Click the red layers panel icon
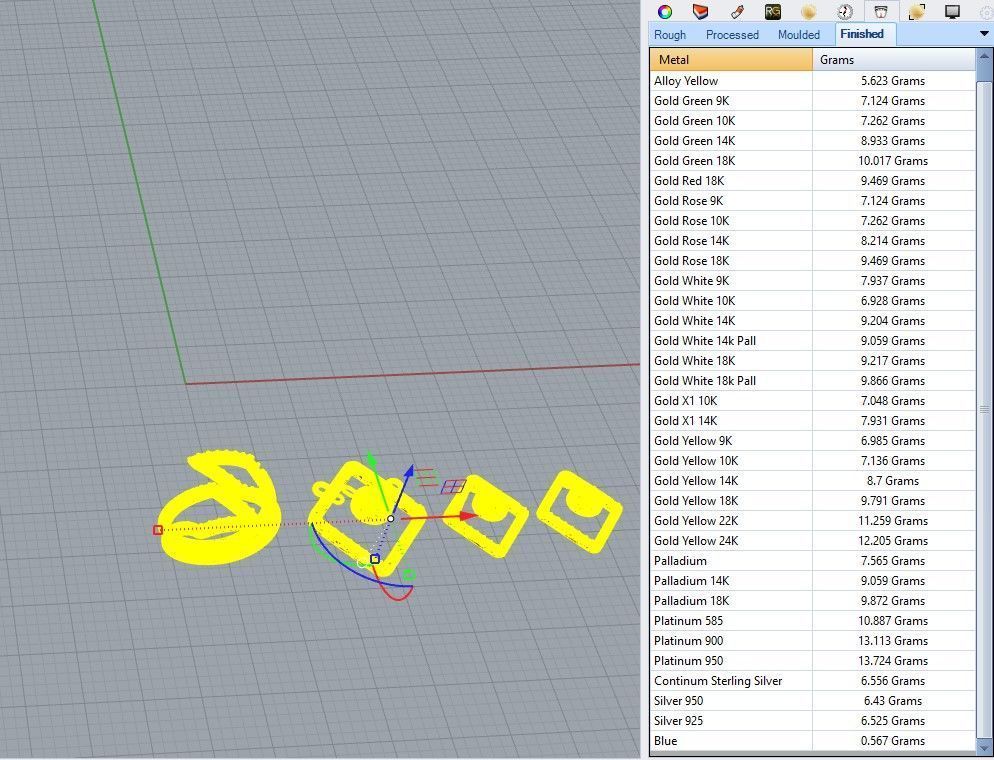Image resolution: width=994 pixels, height=760 pixels. [700, 11]
